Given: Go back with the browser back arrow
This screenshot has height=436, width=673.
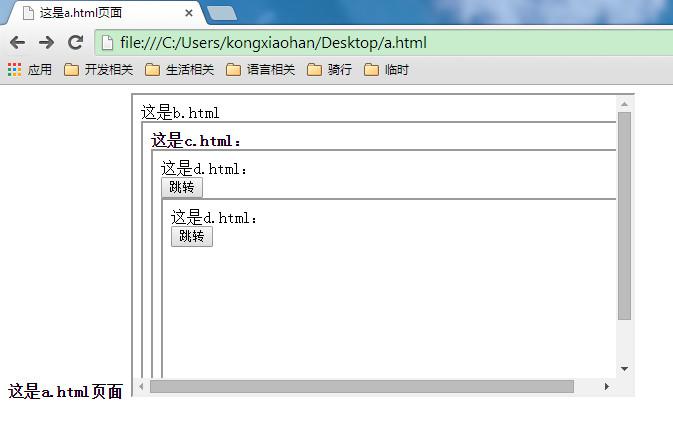Looking at the screenshot, I should 18,42.
